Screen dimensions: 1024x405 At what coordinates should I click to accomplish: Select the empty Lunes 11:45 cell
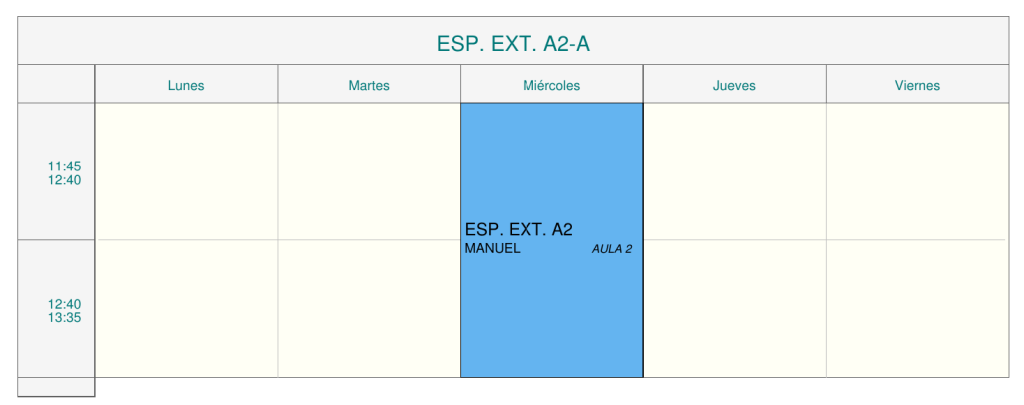(x=186, y=171)
